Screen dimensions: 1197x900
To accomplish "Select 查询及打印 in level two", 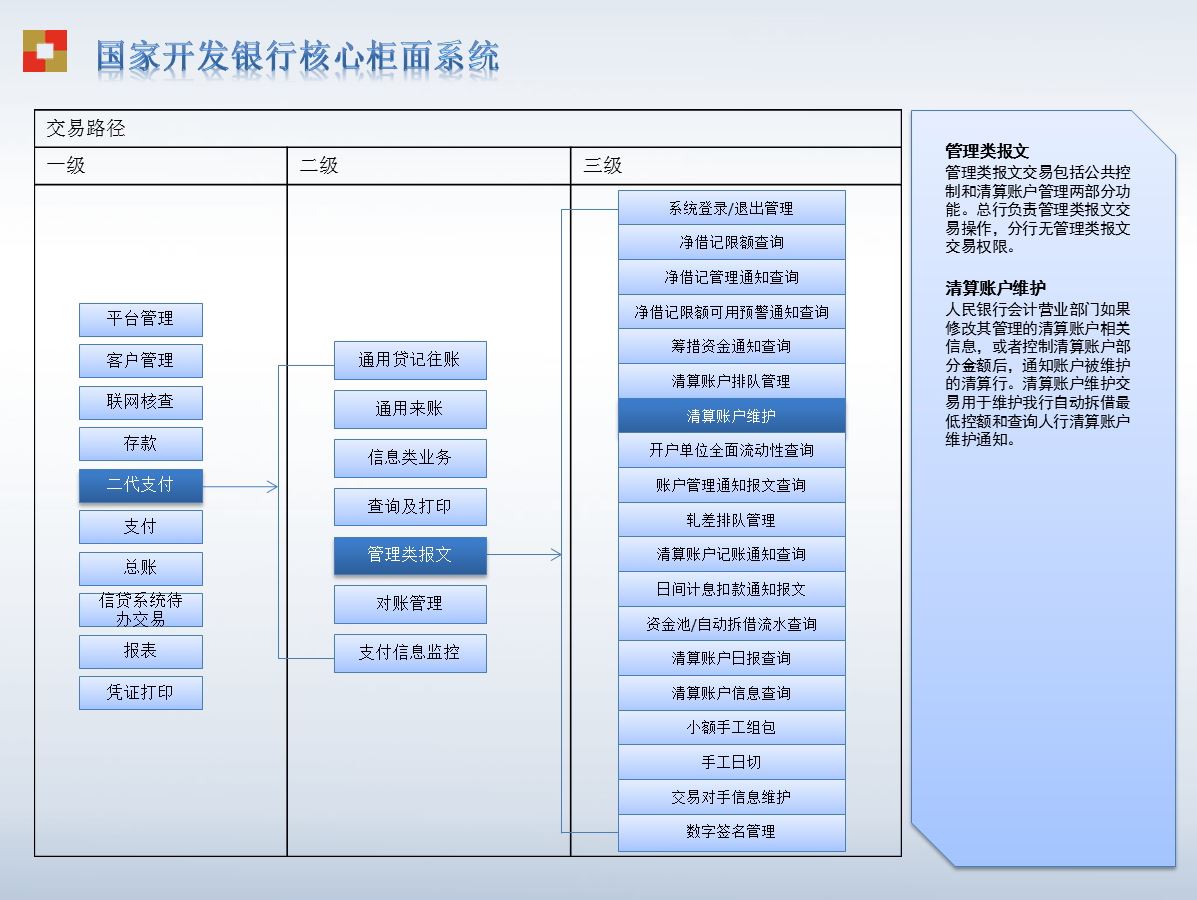I will (410, 507).
